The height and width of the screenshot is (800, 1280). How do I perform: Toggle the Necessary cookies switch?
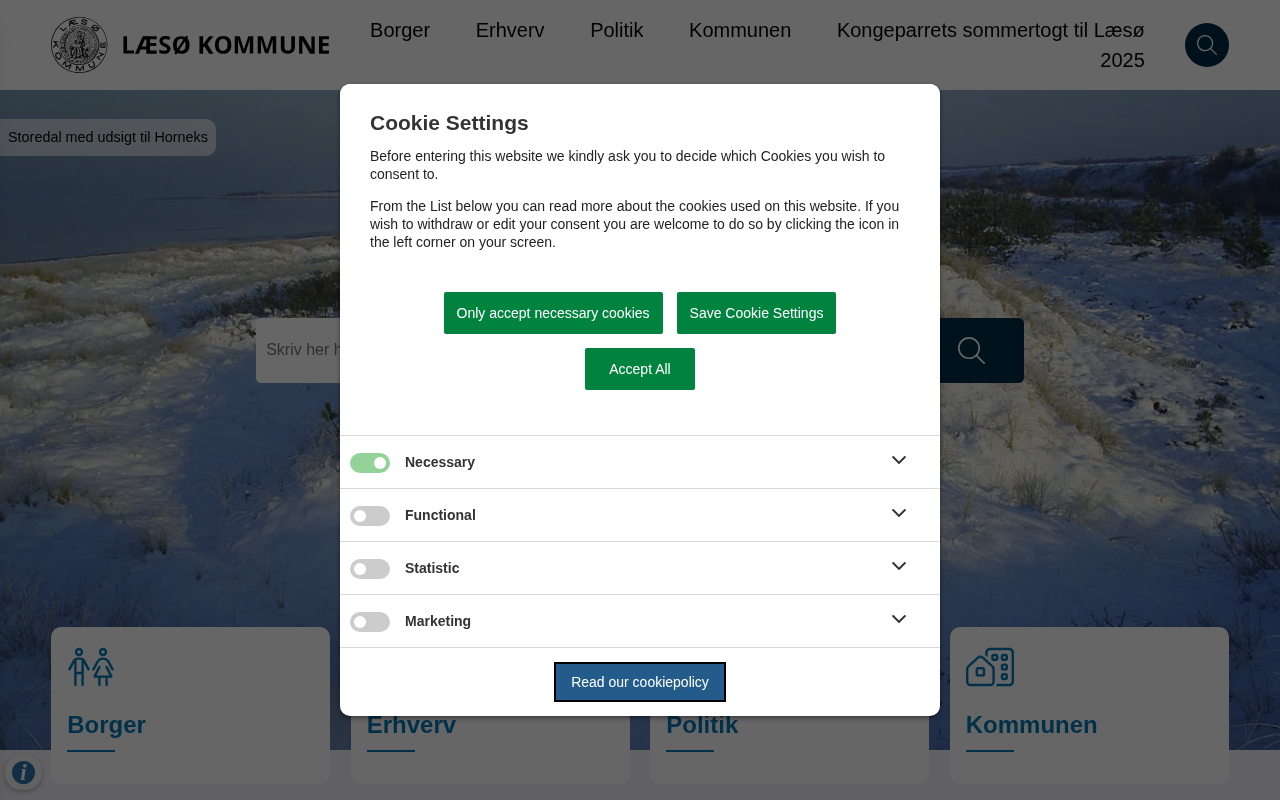click(370, 463)
